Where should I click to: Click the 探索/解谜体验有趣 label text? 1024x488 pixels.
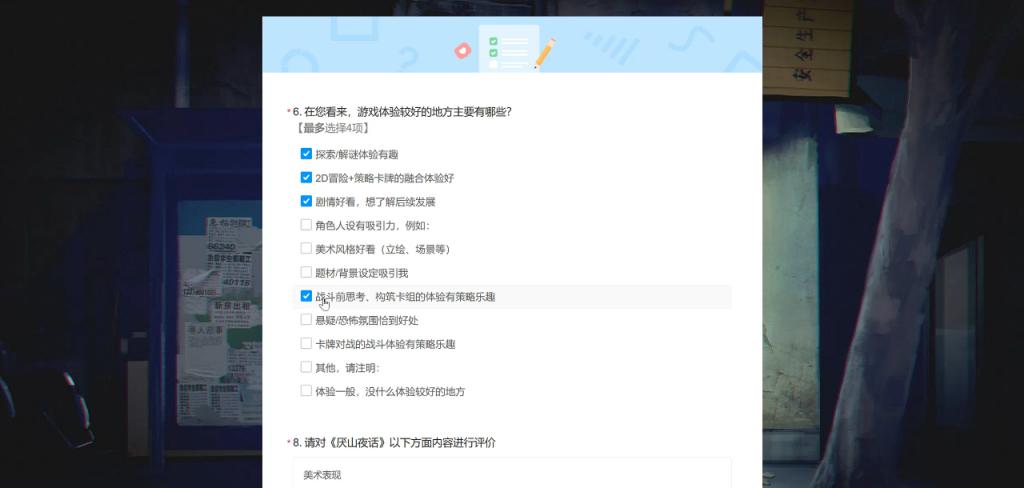click(356, 155)
